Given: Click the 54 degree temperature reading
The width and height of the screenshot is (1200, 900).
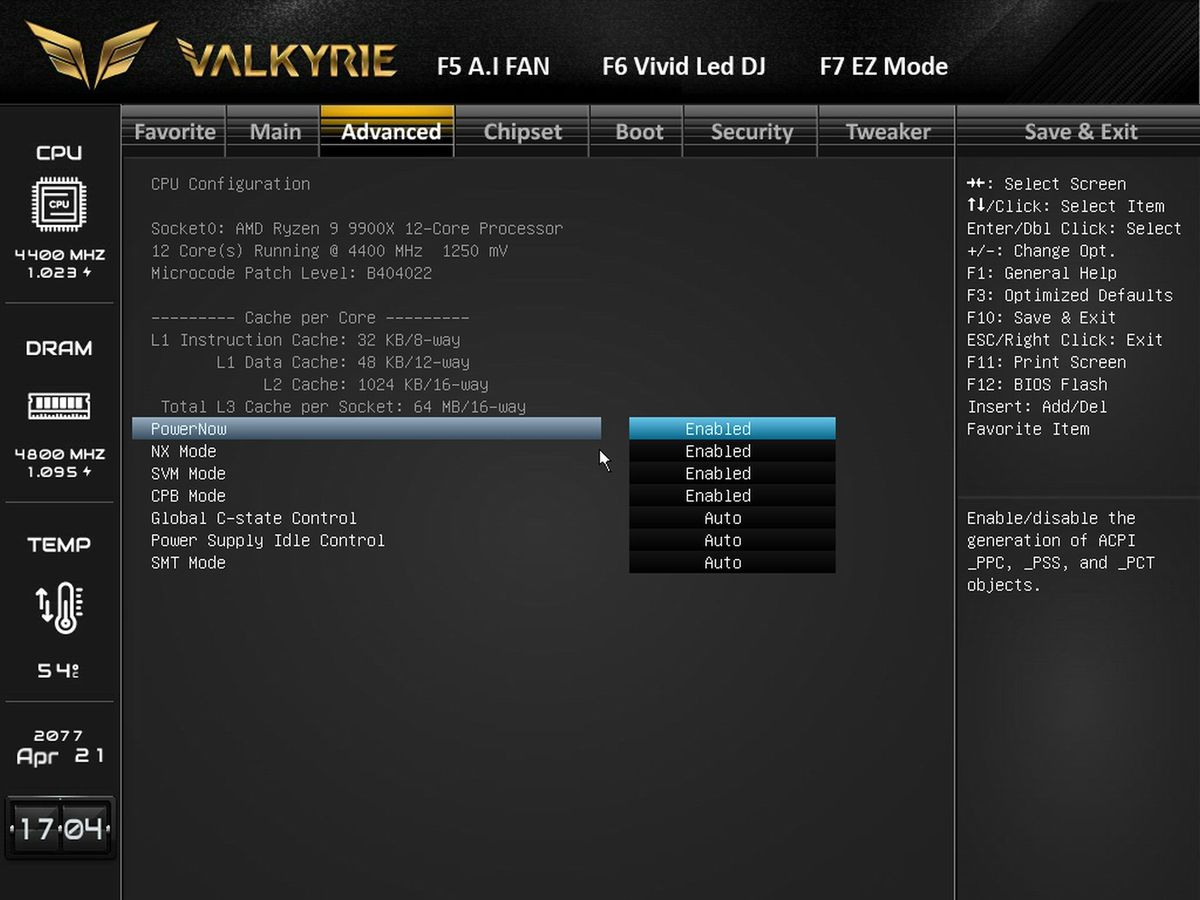Looking at the screenshot, I should pos(58,670).
